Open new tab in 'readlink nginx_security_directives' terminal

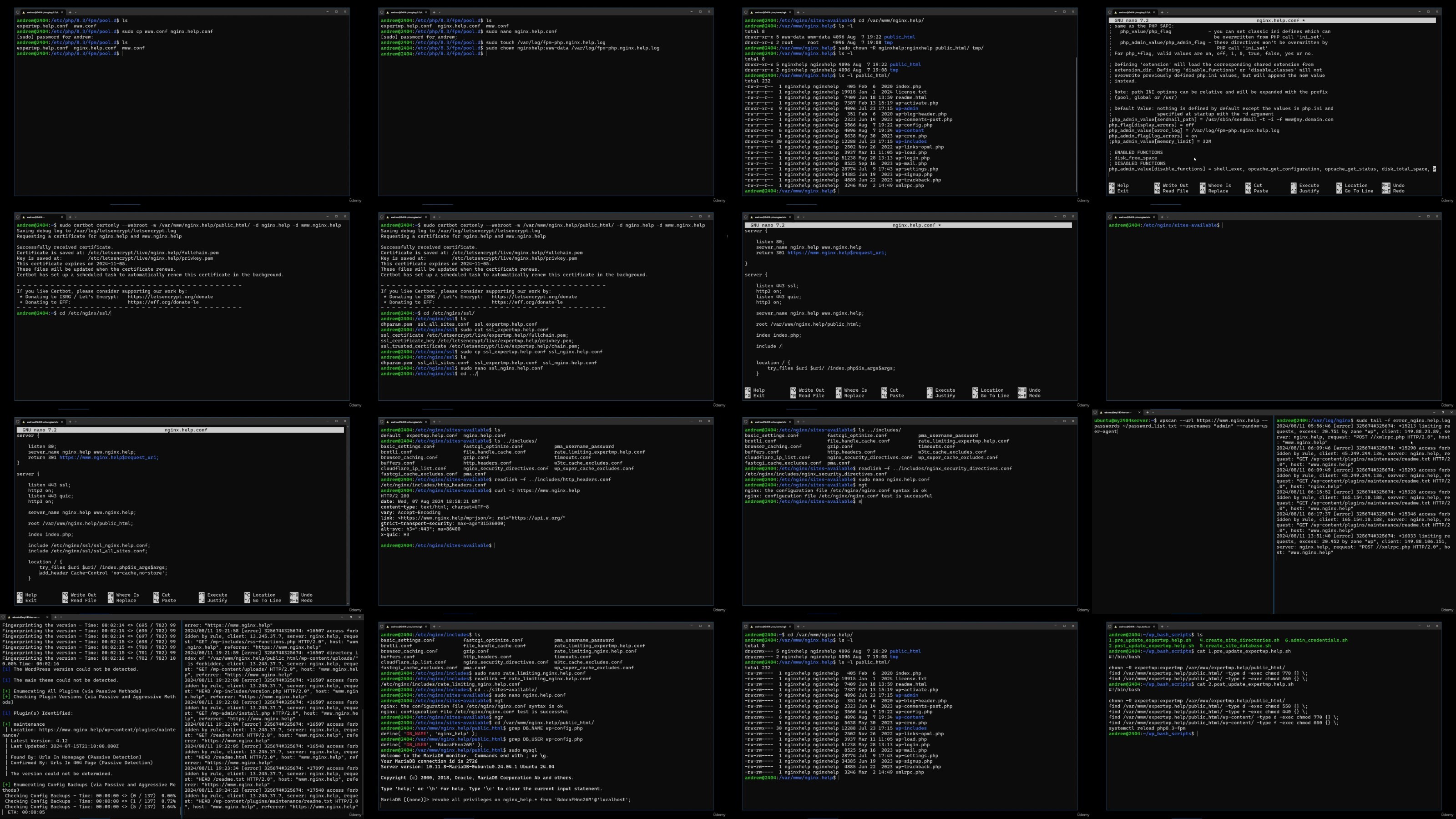[x=798, y=422]
